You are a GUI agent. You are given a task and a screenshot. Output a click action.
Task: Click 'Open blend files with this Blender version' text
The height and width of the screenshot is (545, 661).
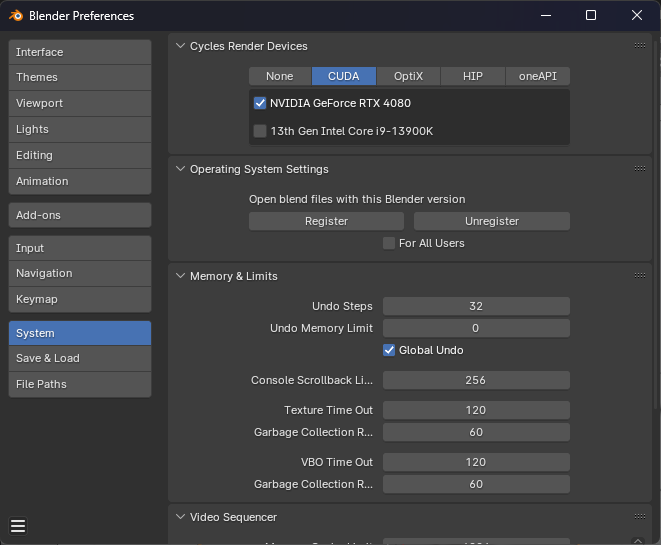pyautogui.click(x=357, y=199)
